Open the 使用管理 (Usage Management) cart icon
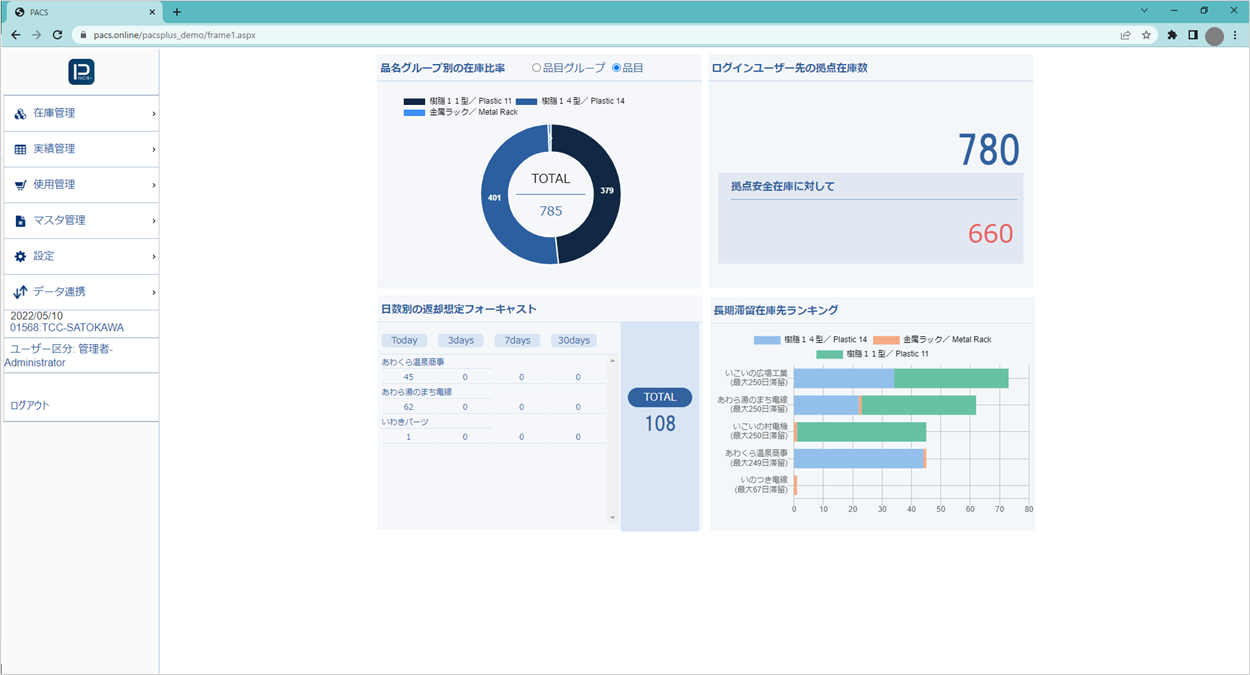Screen dimensions: 1250x675 (22, 184)
